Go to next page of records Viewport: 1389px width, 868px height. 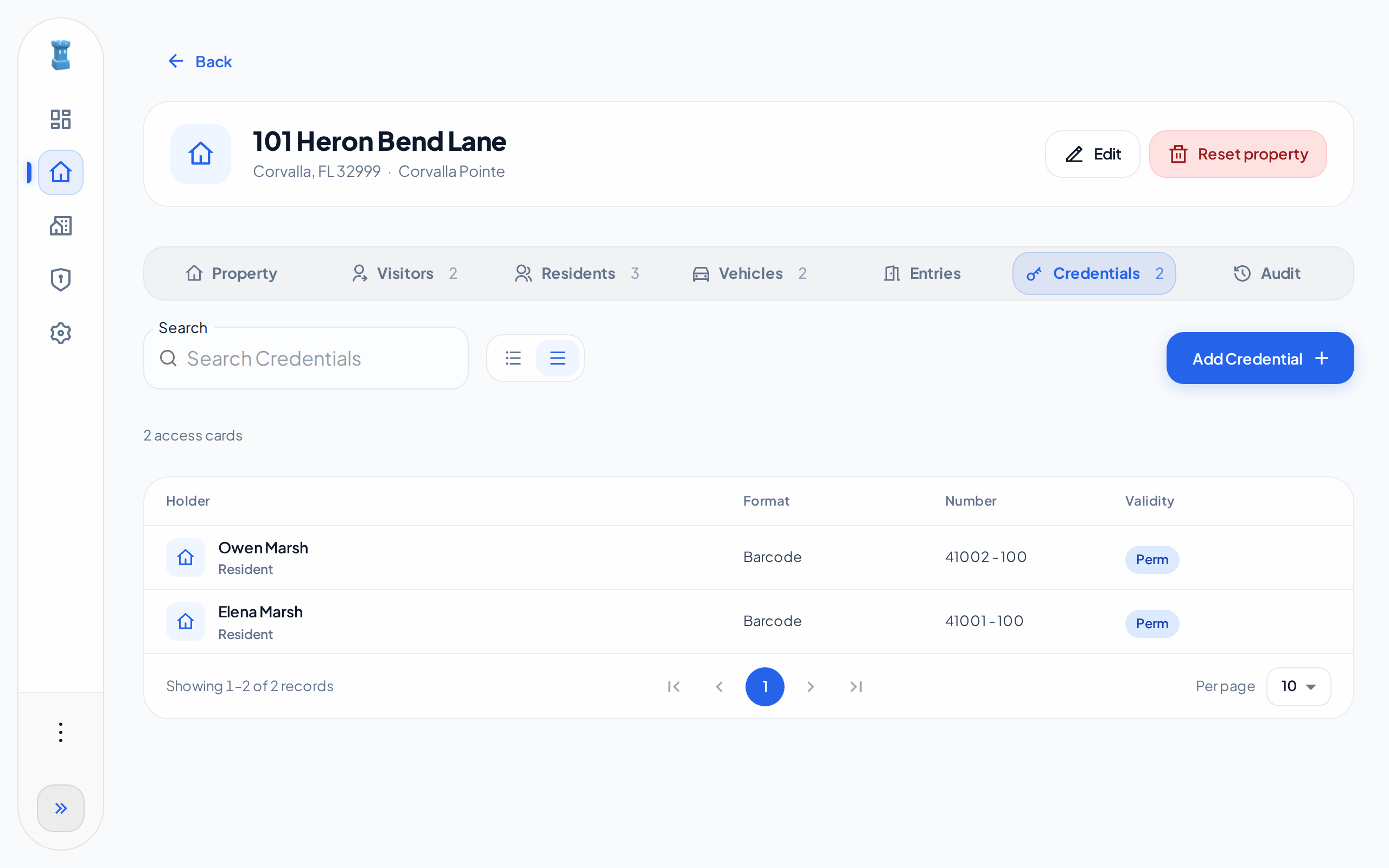811,687
